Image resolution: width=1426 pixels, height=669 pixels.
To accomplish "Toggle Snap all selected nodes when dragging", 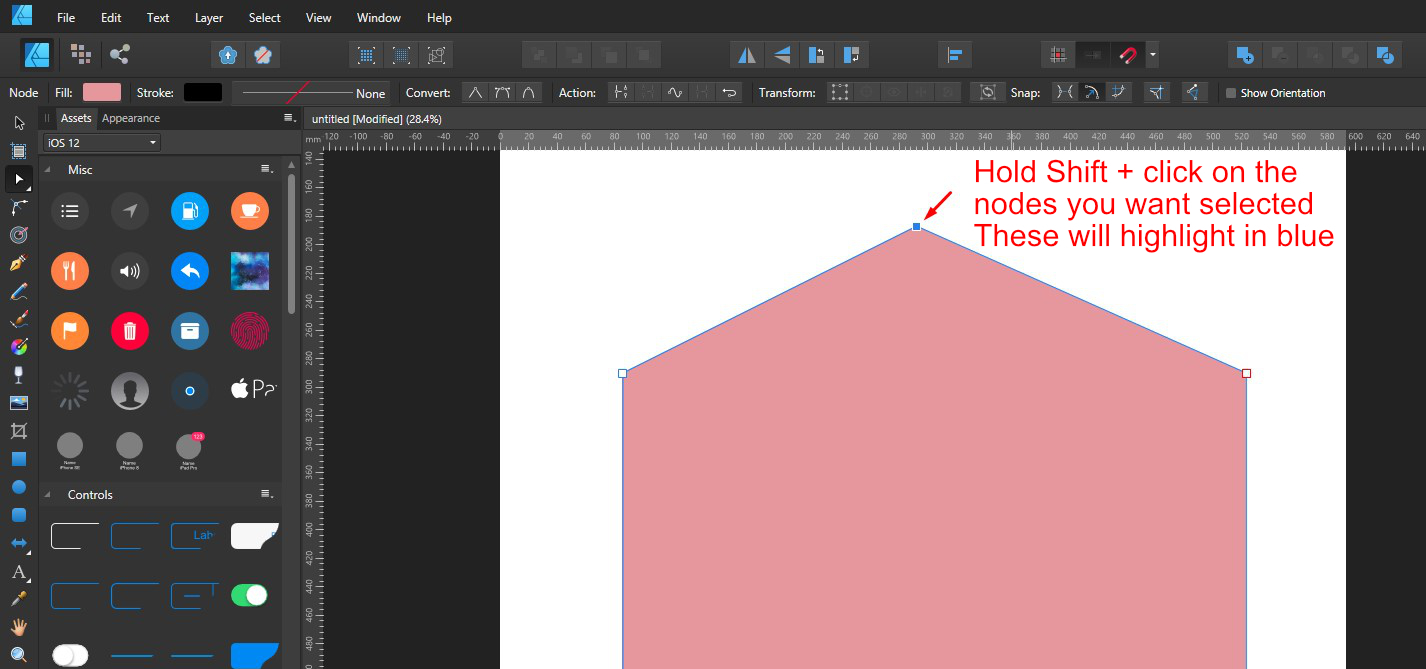I will 1119,92.
